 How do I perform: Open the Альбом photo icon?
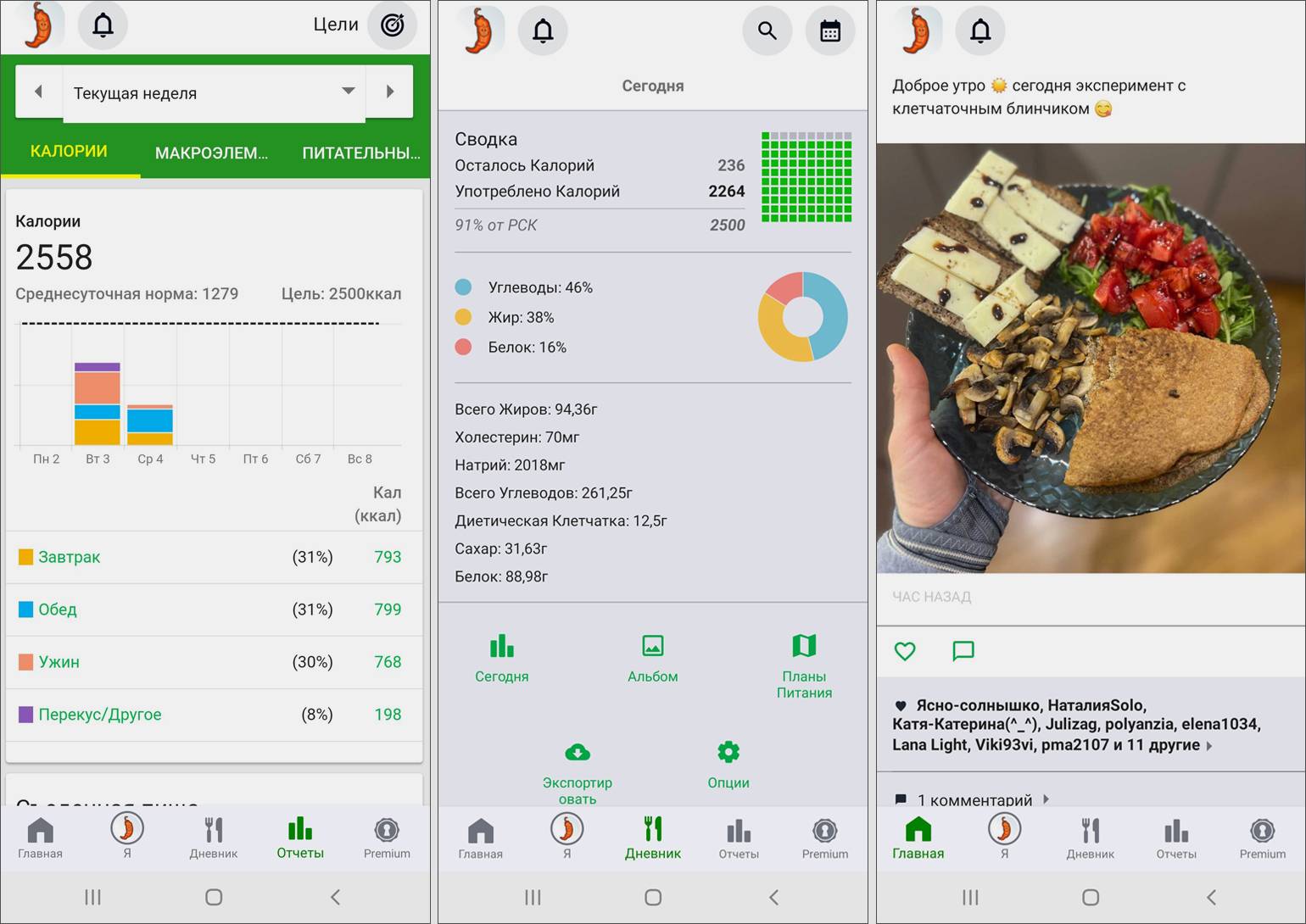click(652, 647)
